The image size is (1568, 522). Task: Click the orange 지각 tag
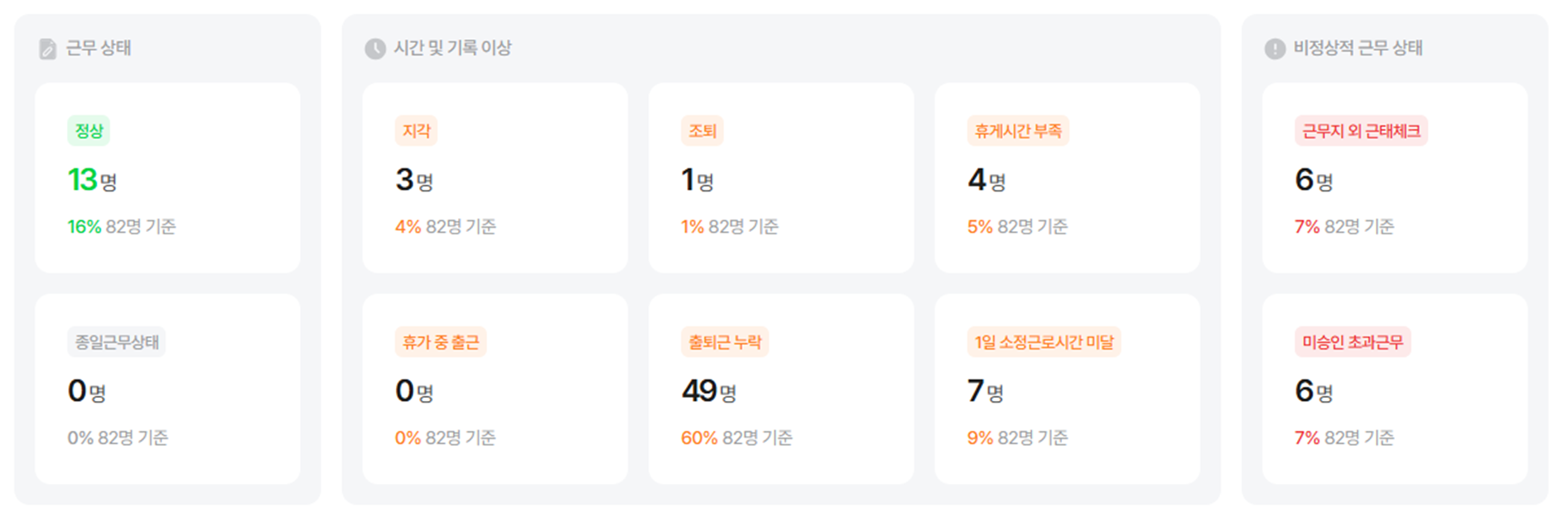pos(416,131)
